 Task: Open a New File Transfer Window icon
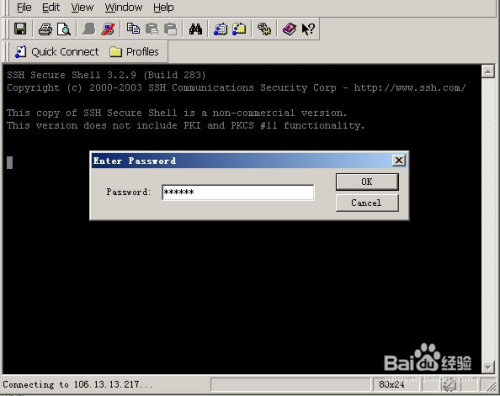(x=239, y=29)
